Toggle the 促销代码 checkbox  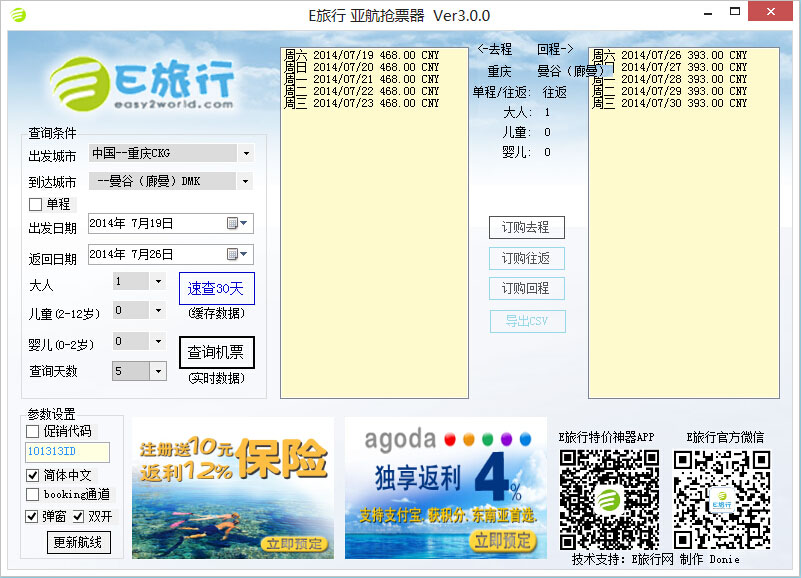pyautogui.click(x=33, y=431)
